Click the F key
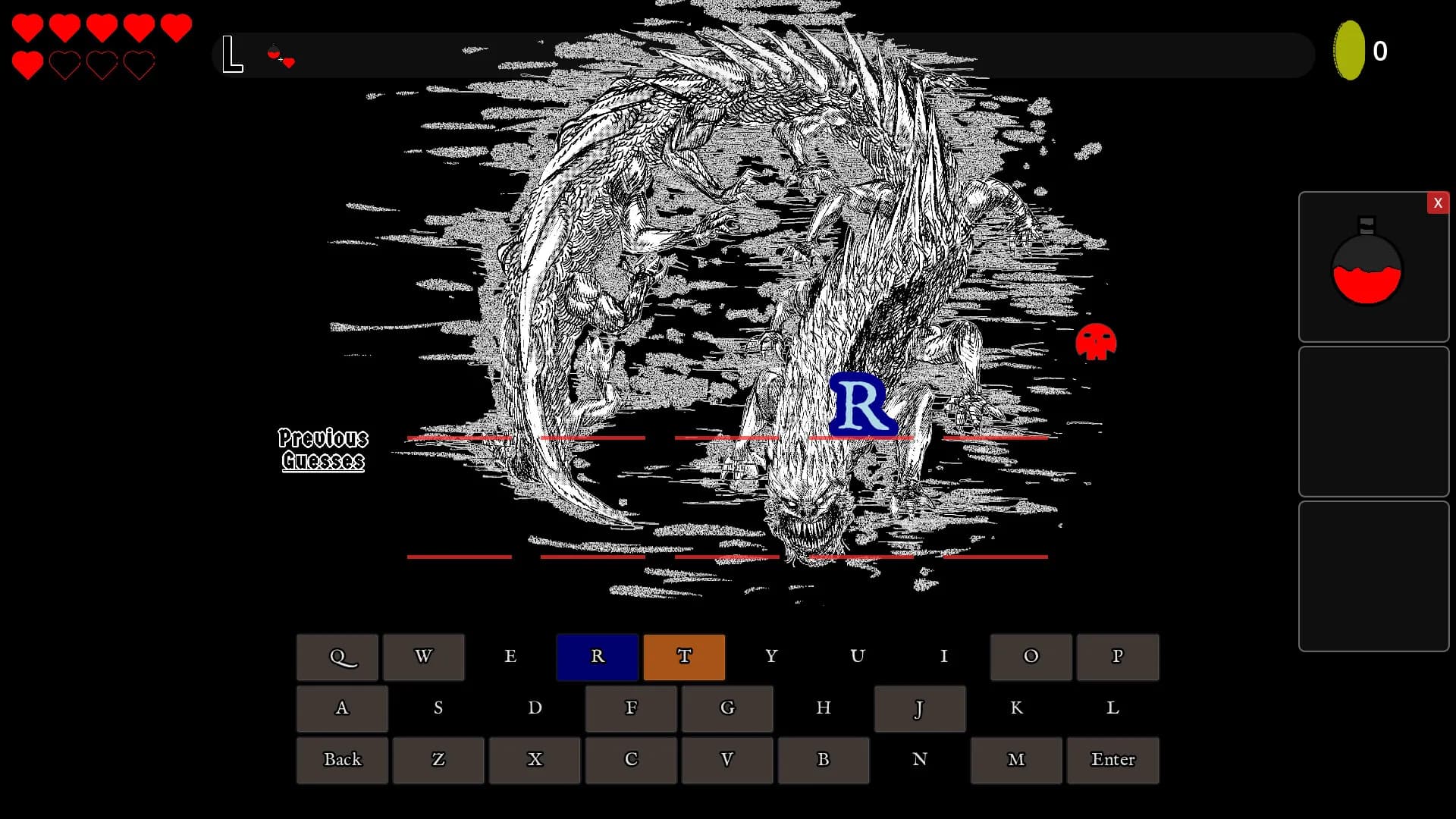This screenshot has height=819, width=1456. (631, 708)
